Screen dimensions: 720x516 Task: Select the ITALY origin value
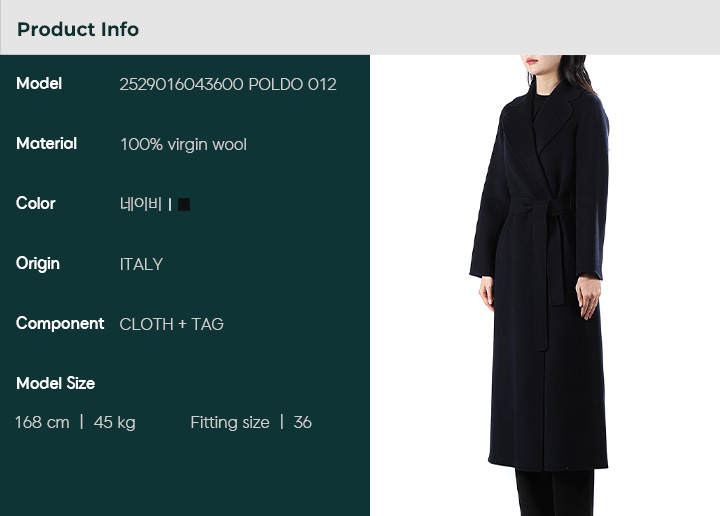pos(141,264)
